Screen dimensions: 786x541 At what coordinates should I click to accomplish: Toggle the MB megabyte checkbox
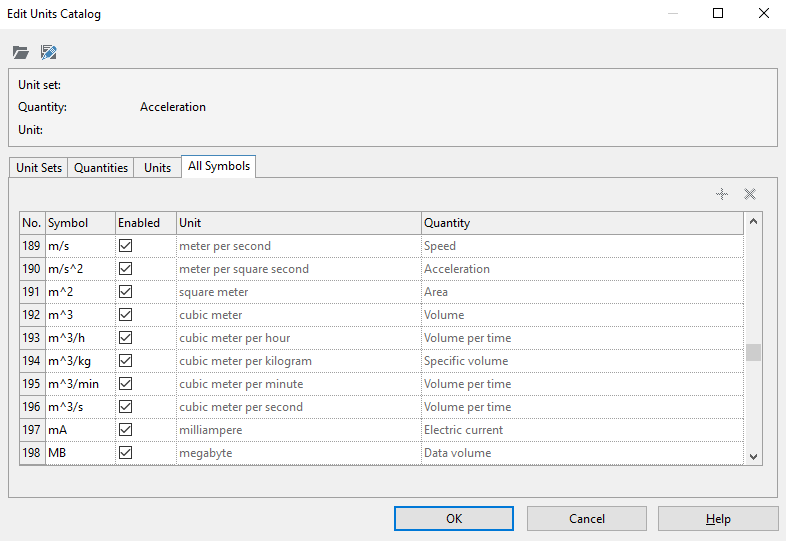click(126, 453)
